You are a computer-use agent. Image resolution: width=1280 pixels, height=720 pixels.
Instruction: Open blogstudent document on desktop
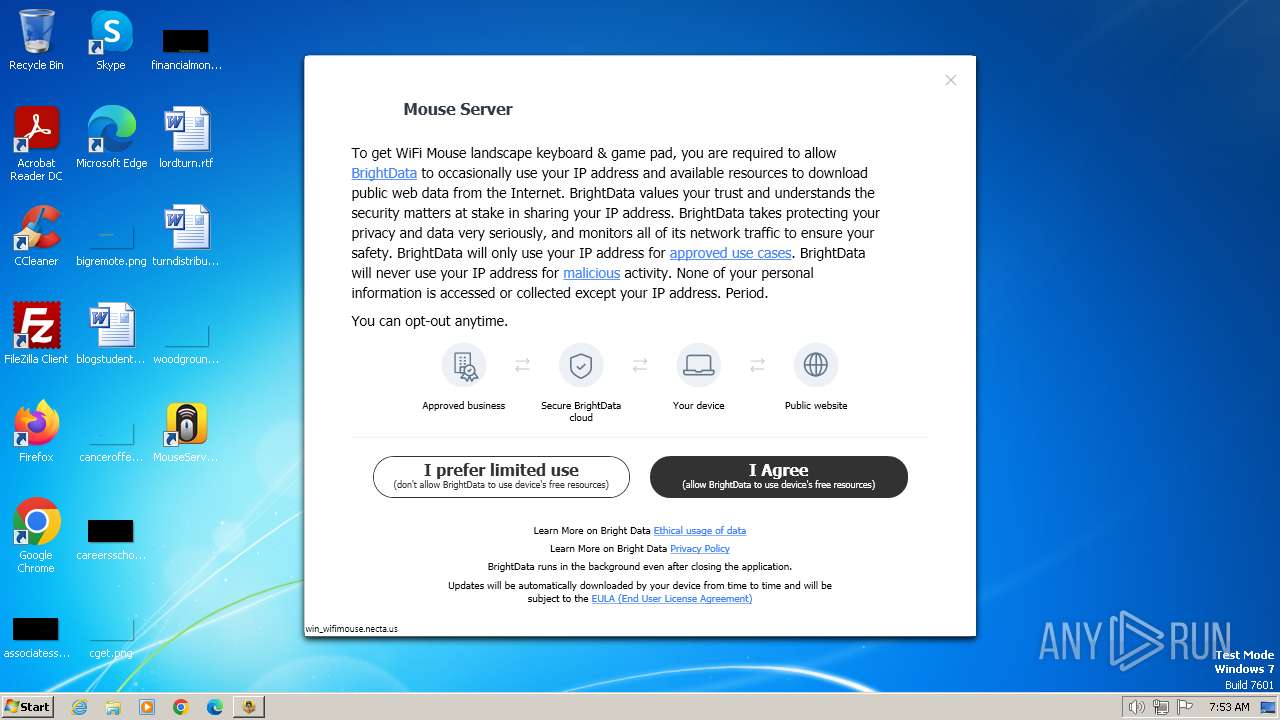[x=111, y=334]
